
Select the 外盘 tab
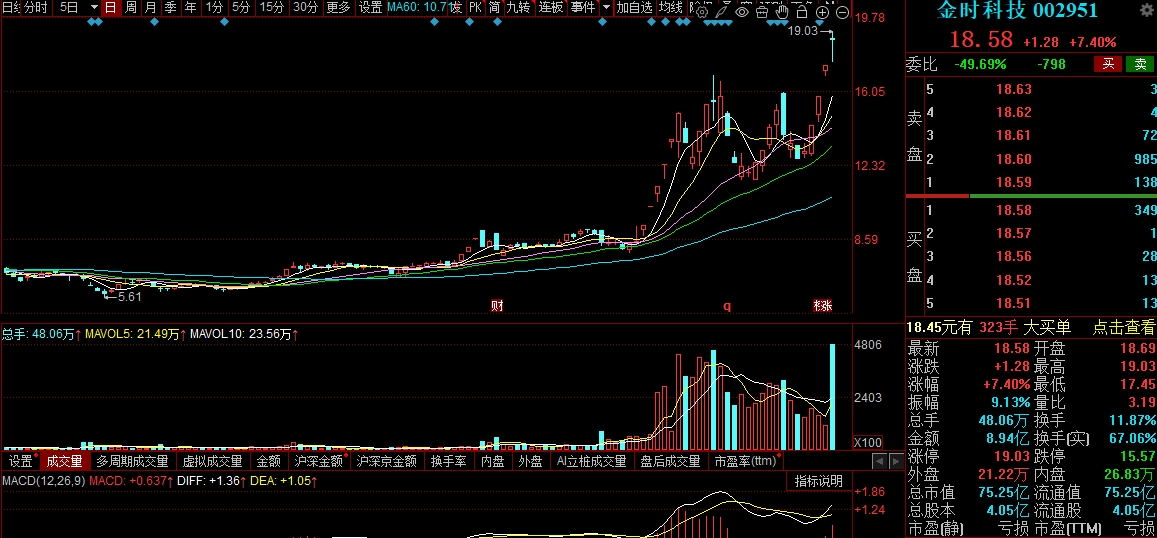coord(530,462)
